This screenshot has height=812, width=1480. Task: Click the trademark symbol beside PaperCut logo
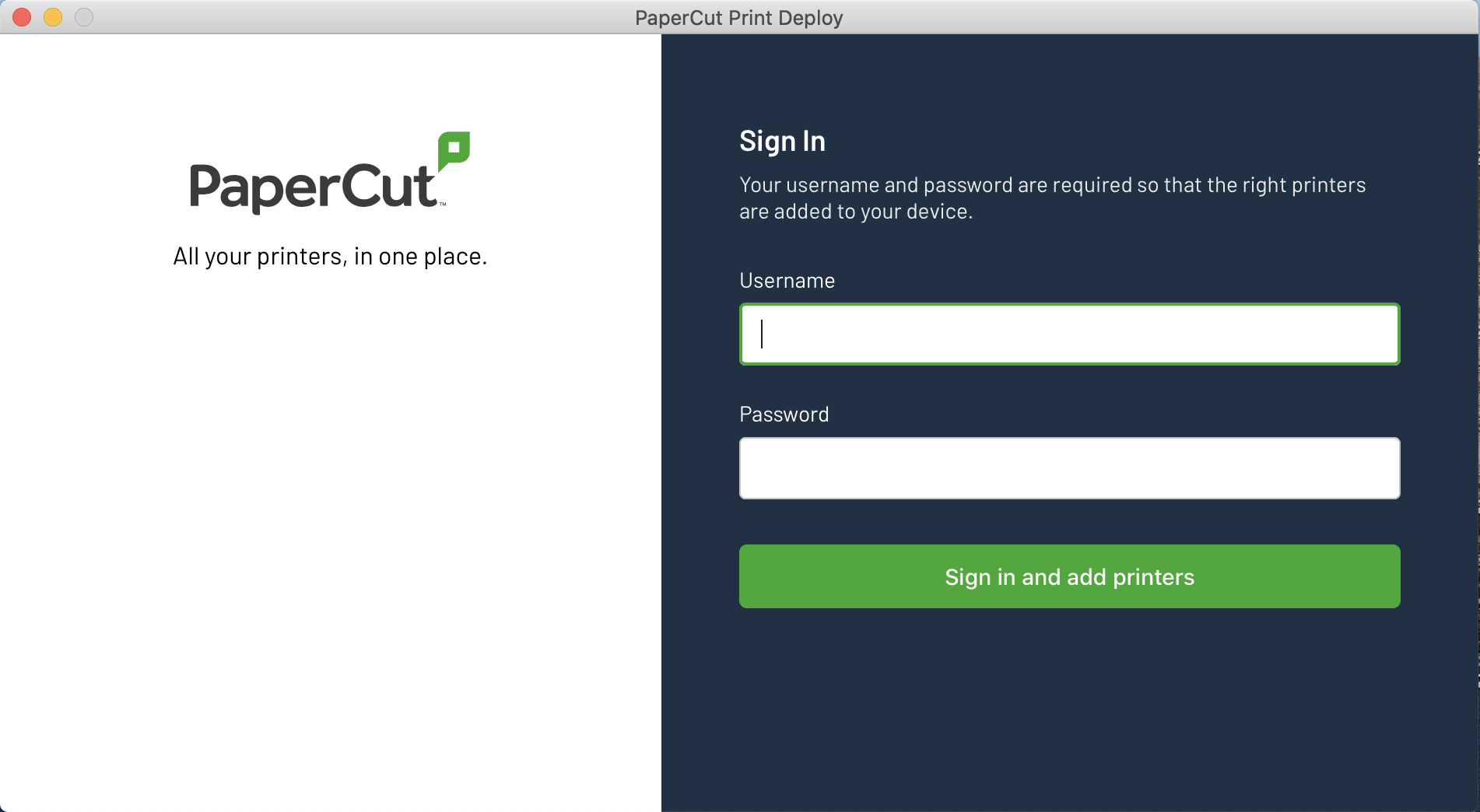(x=443, y=205)
